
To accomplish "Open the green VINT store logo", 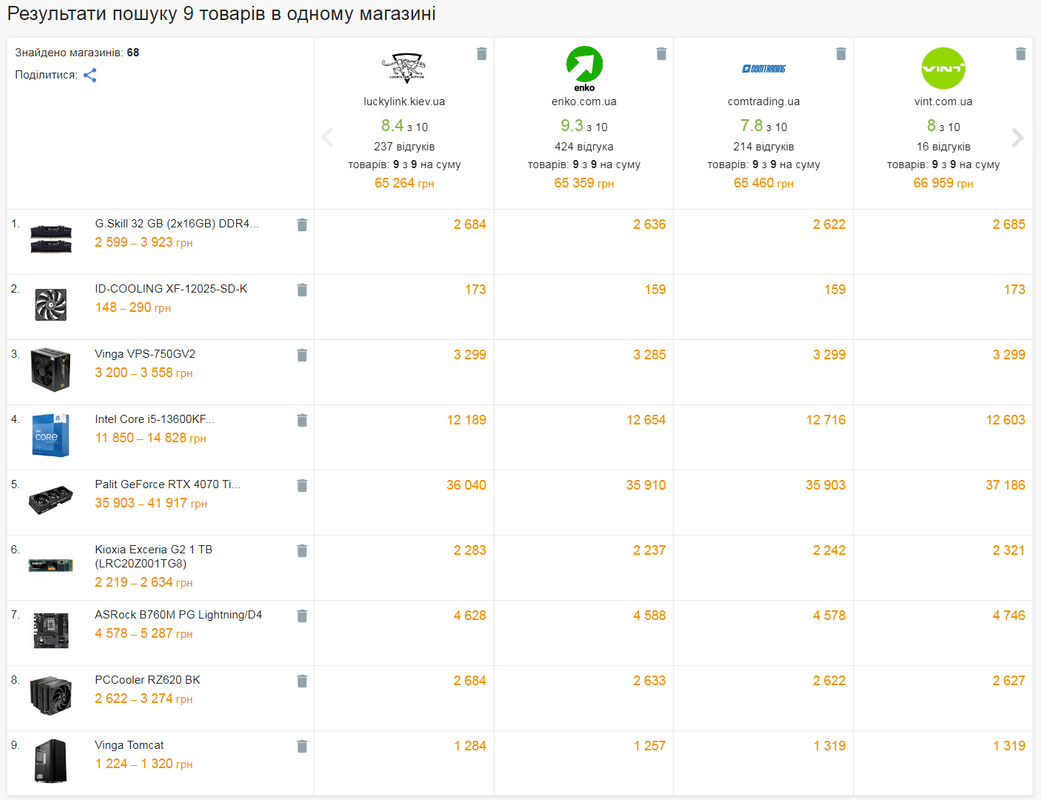I will (943, 68).
